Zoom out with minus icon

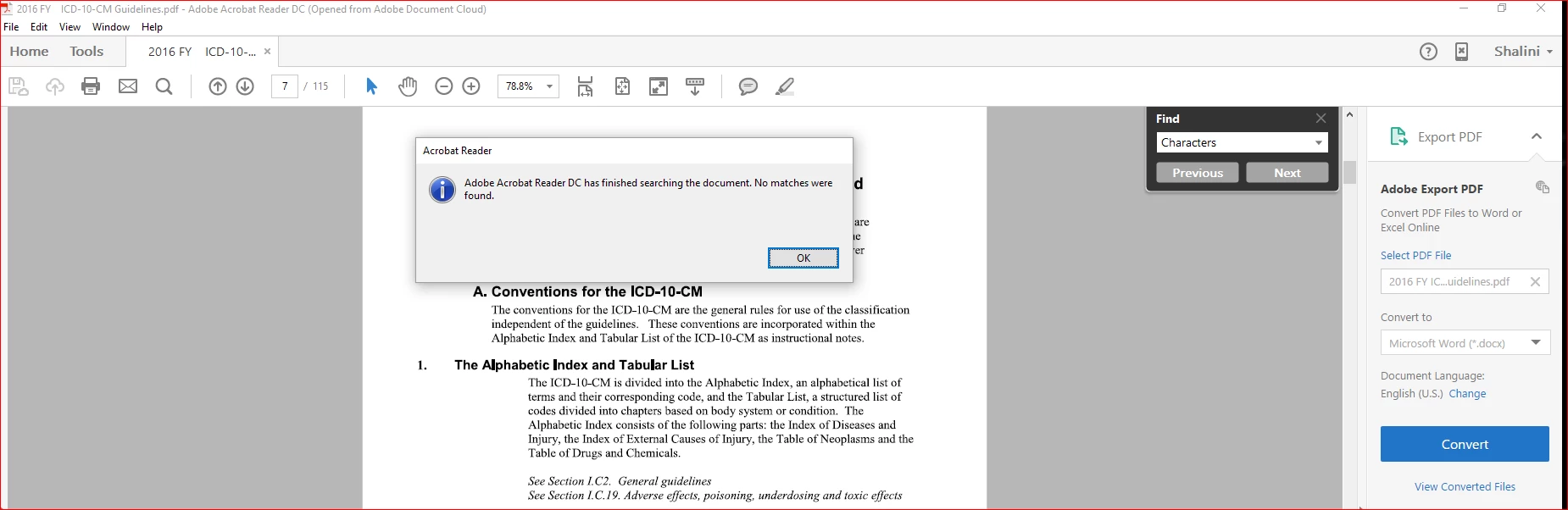443,86
